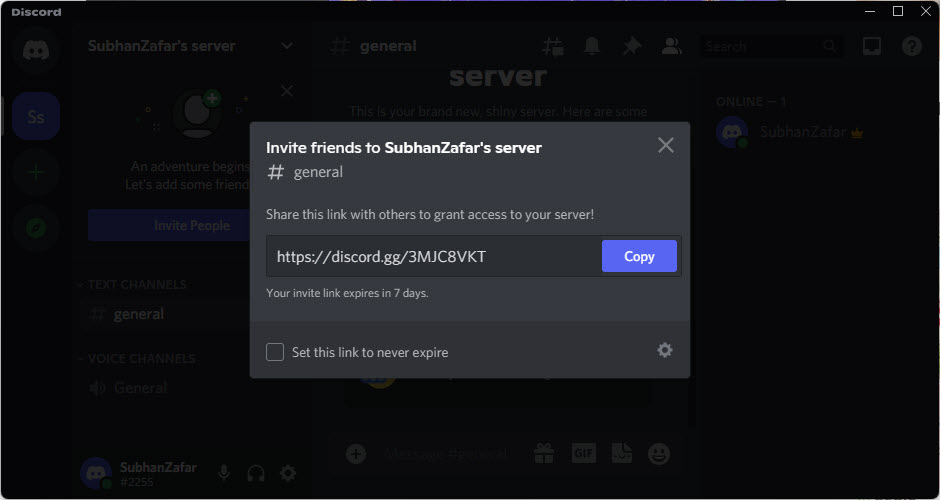Image resolution: width=940 pixels, height=500 pixels.
Task: Show pinned messages
Action: coord(632,46)
